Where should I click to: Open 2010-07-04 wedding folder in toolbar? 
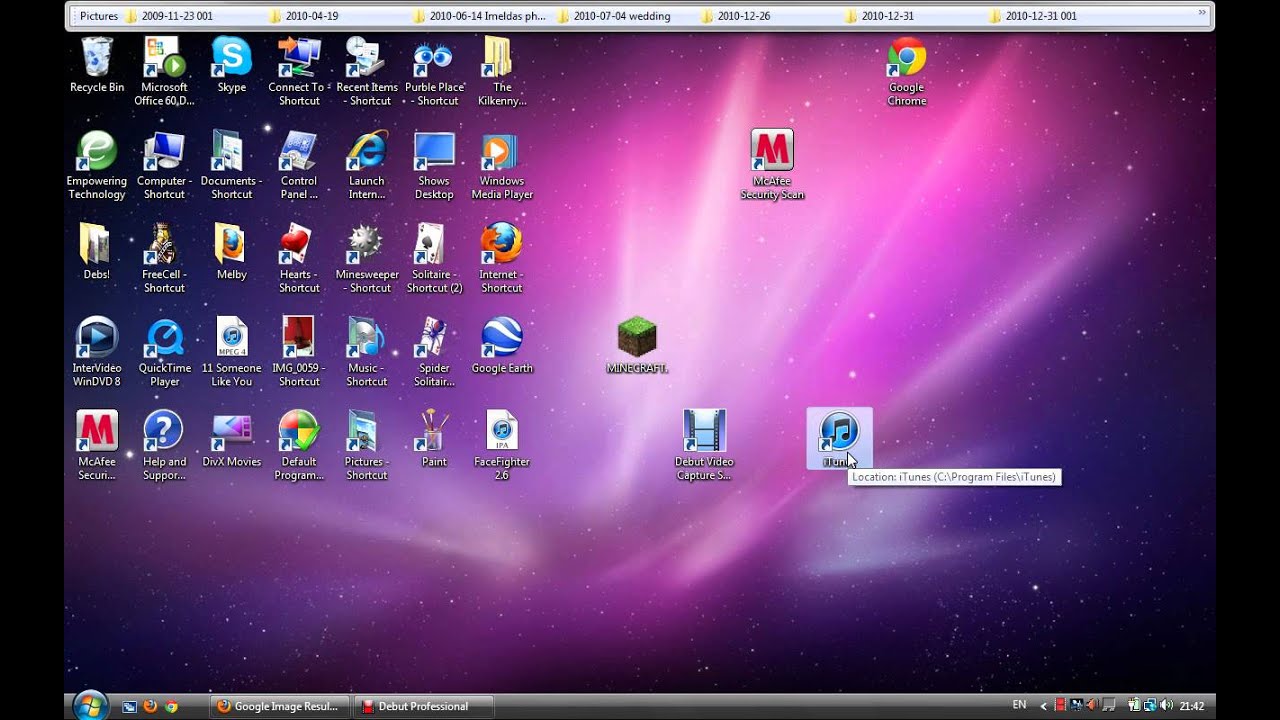(x=614, y=16)
